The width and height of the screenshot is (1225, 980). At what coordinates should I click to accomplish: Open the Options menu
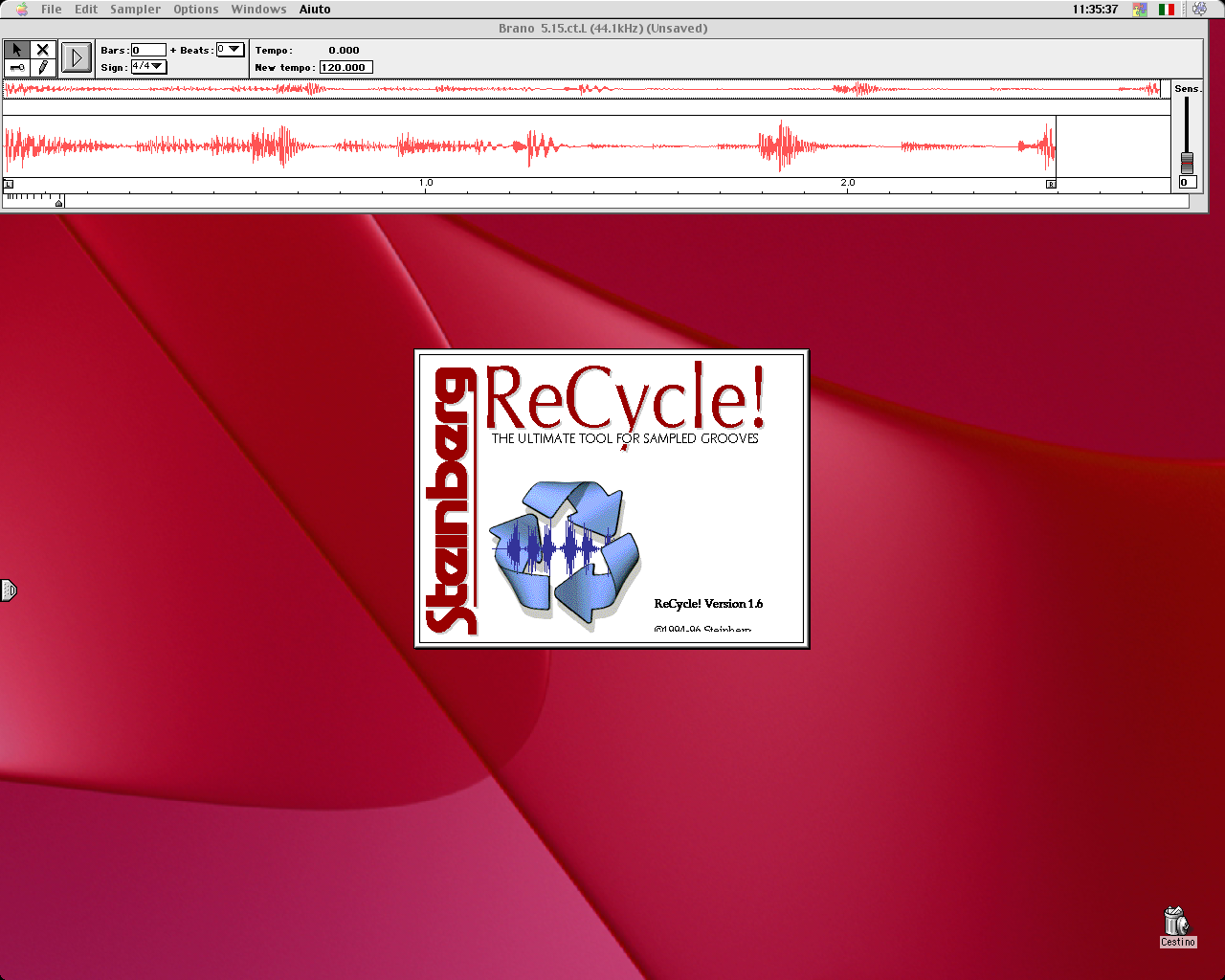point(196,9)
